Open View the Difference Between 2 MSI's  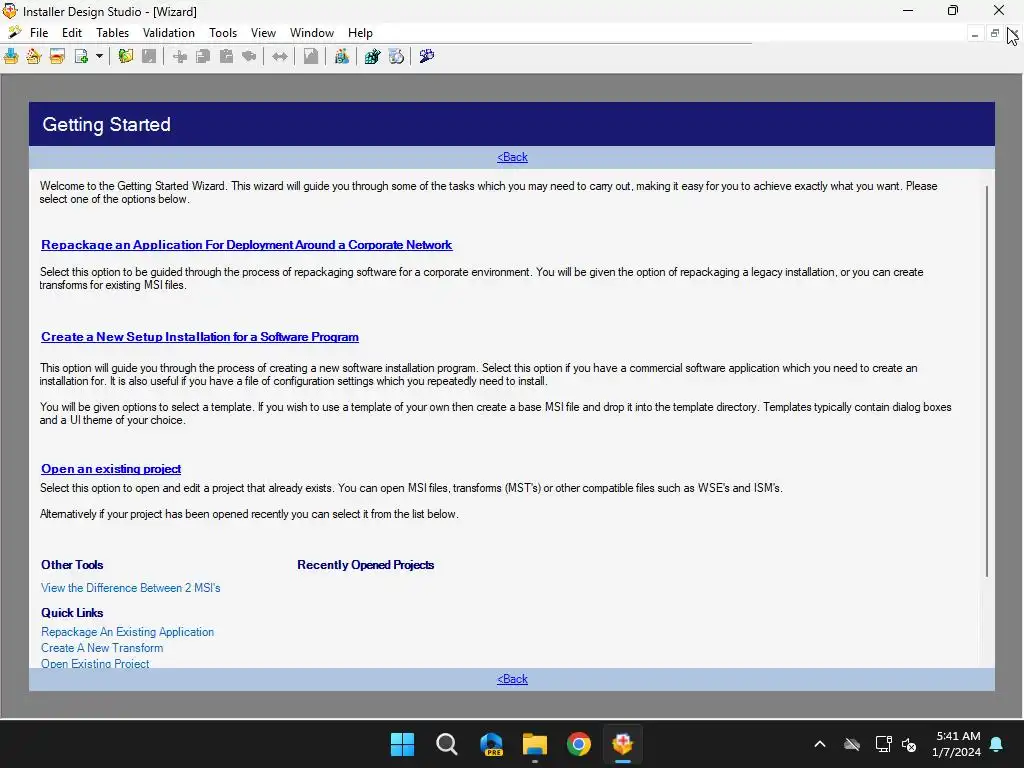point(131,588)
